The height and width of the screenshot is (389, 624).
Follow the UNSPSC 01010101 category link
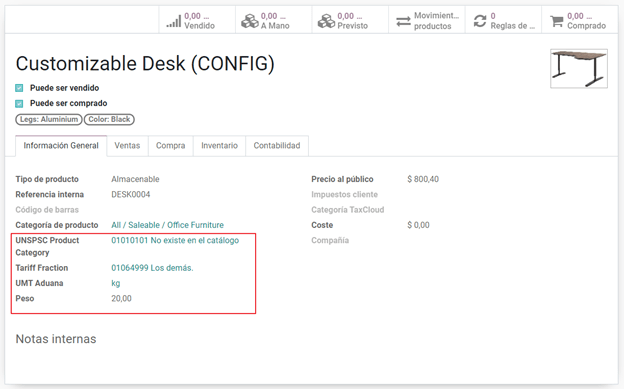click(x=175, y=240)
